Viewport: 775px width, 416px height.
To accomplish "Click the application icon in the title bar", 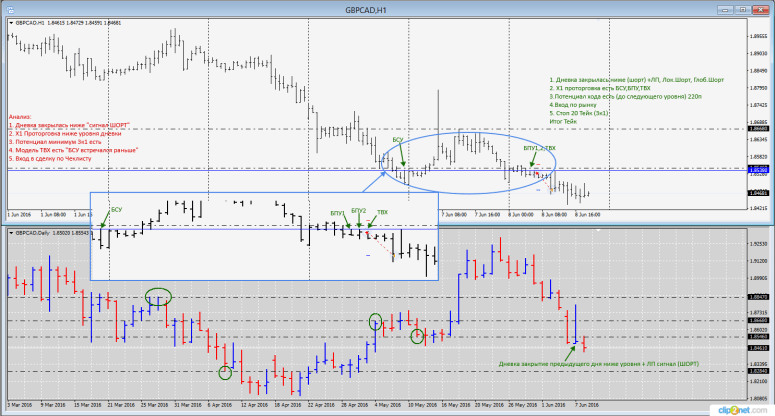I will click(9, 8).
